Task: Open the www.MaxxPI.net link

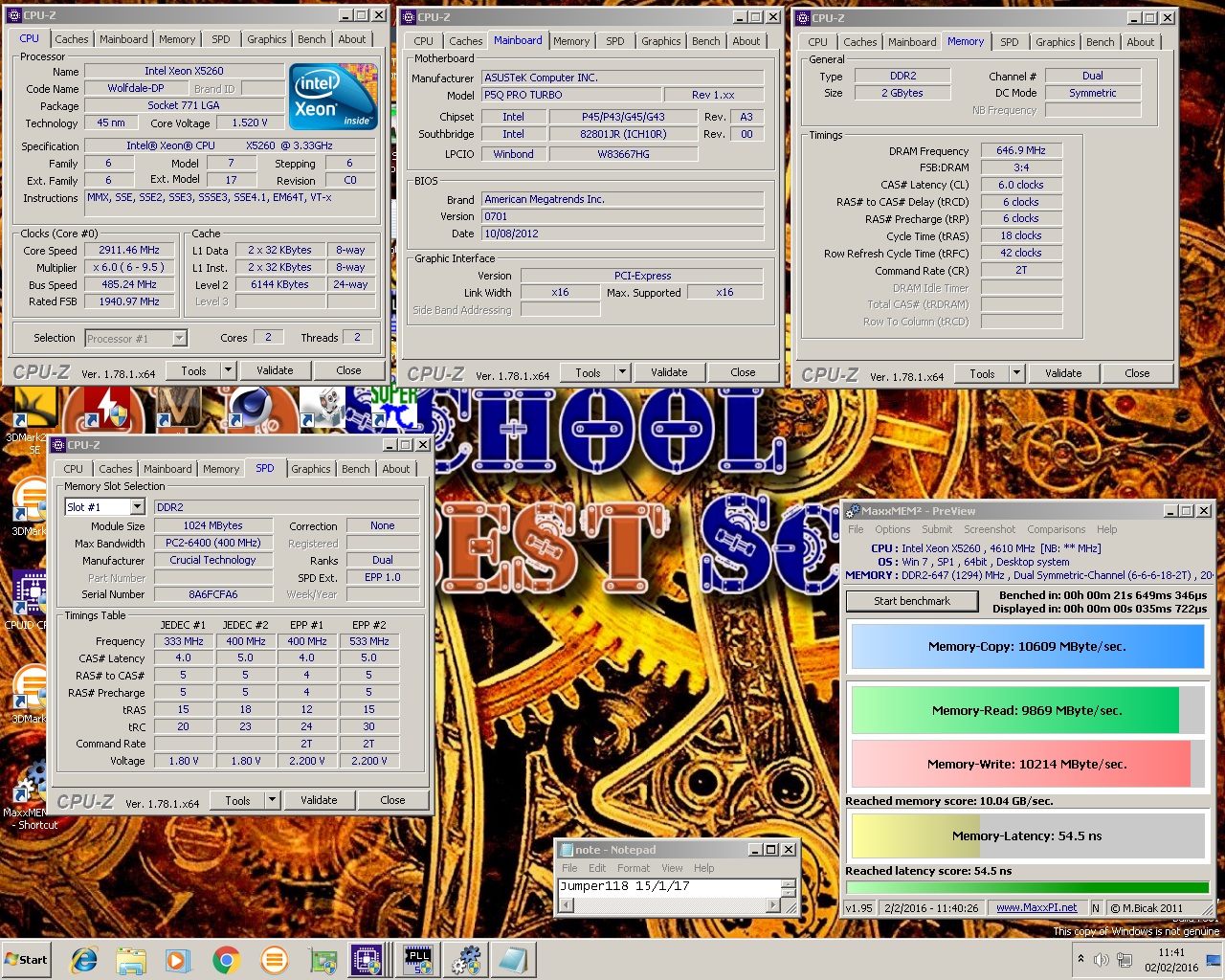Action: point(1036,908)
